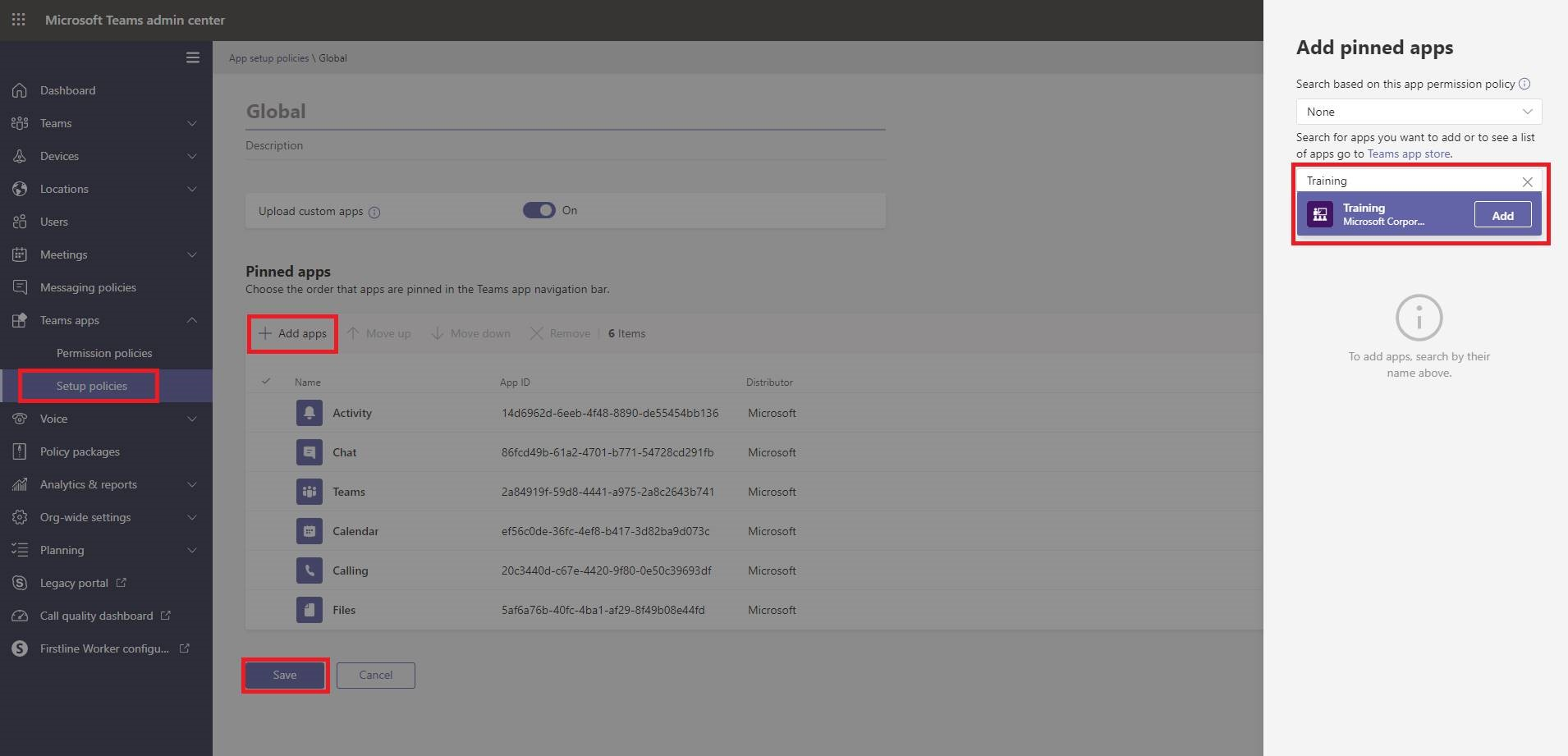Click the Files app icon in table
The width and height of the screenshot is (1568, 756).
[309, 609]
